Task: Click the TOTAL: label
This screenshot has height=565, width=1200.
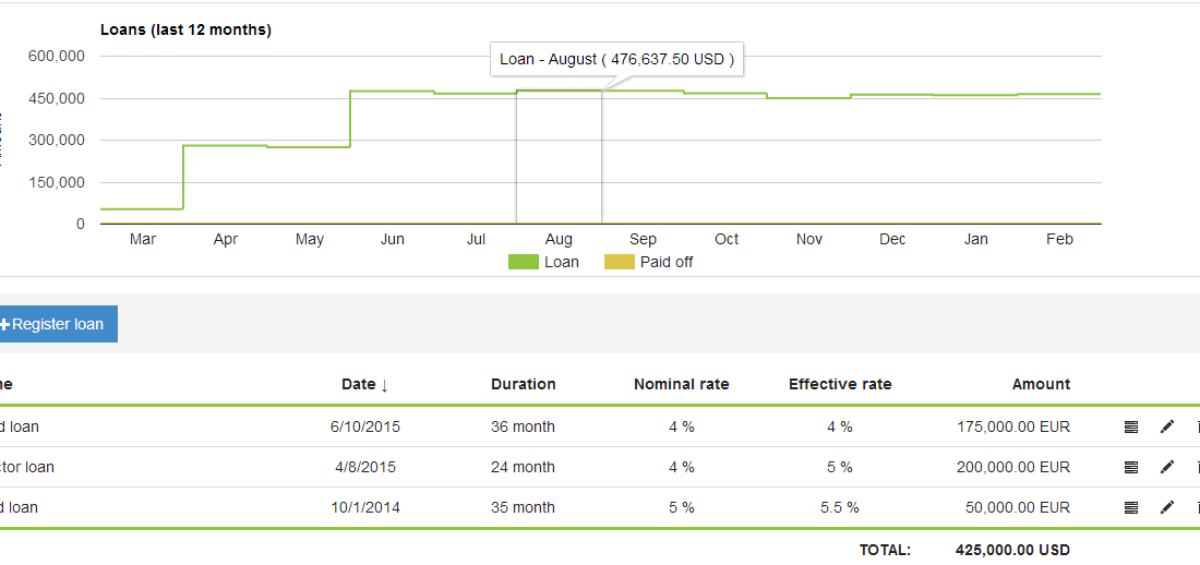Action: coord(885,550)
